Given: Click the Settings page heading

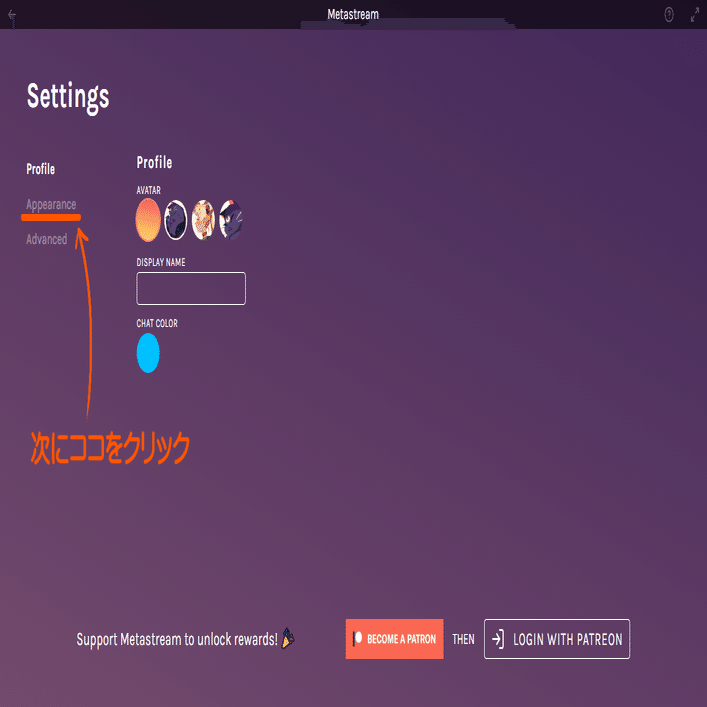Looking at the screenshot, I should click(68, 97).
